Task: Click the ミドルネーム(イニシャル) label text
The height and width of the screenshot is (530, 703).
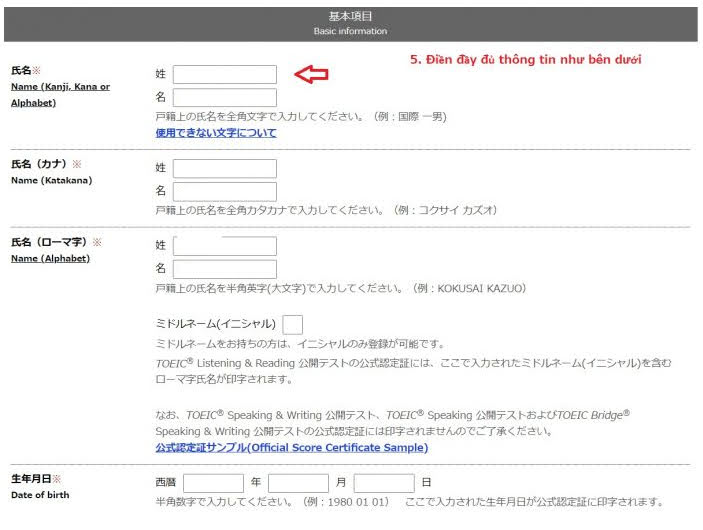Action: [x=215, y=324]
